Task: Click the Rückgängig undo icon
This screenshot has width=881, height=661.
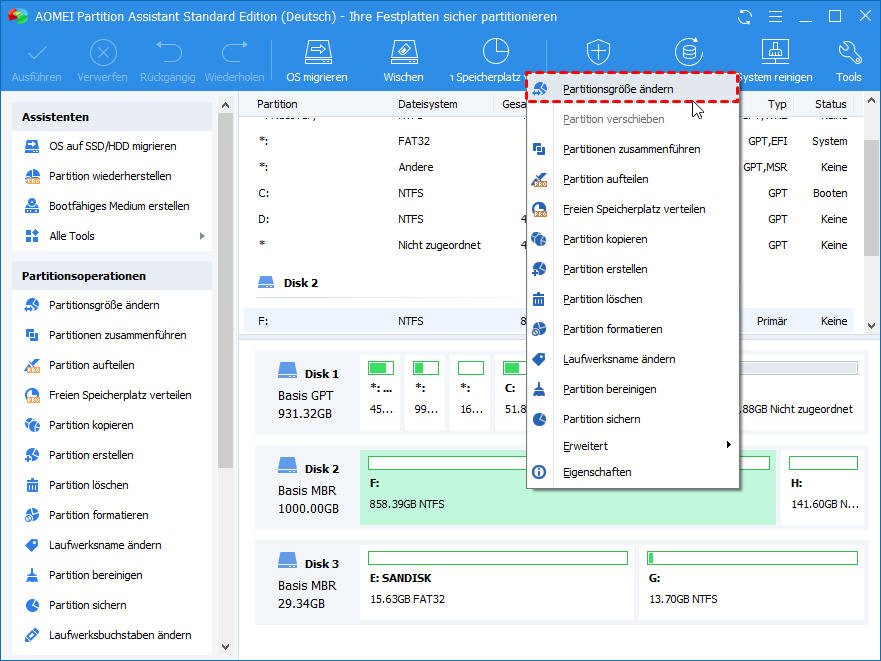Action: pyautogui.click(x=169, y=52)
